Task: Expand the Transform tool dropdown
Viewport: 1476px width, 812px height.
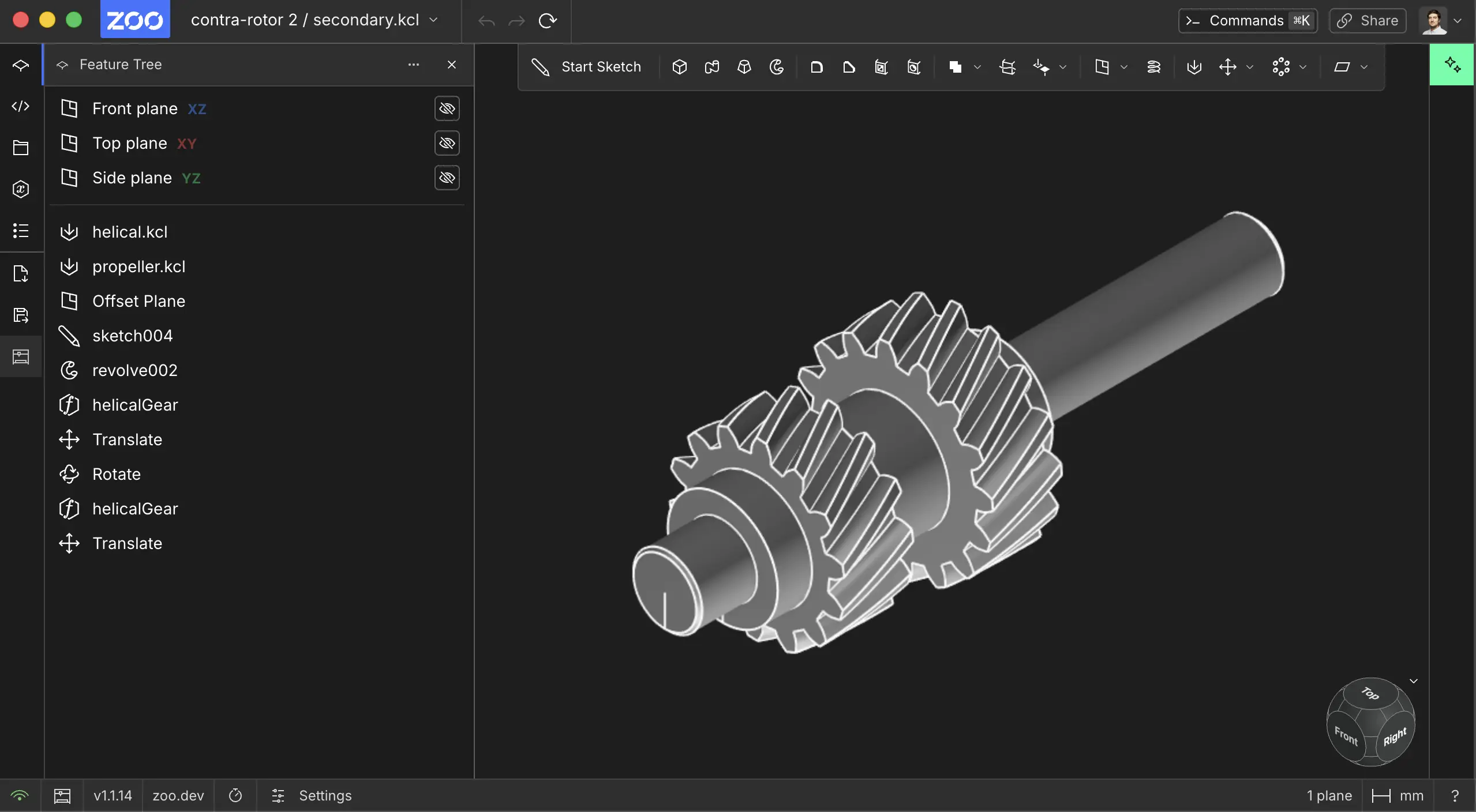Action: [x=1249, y=67]
